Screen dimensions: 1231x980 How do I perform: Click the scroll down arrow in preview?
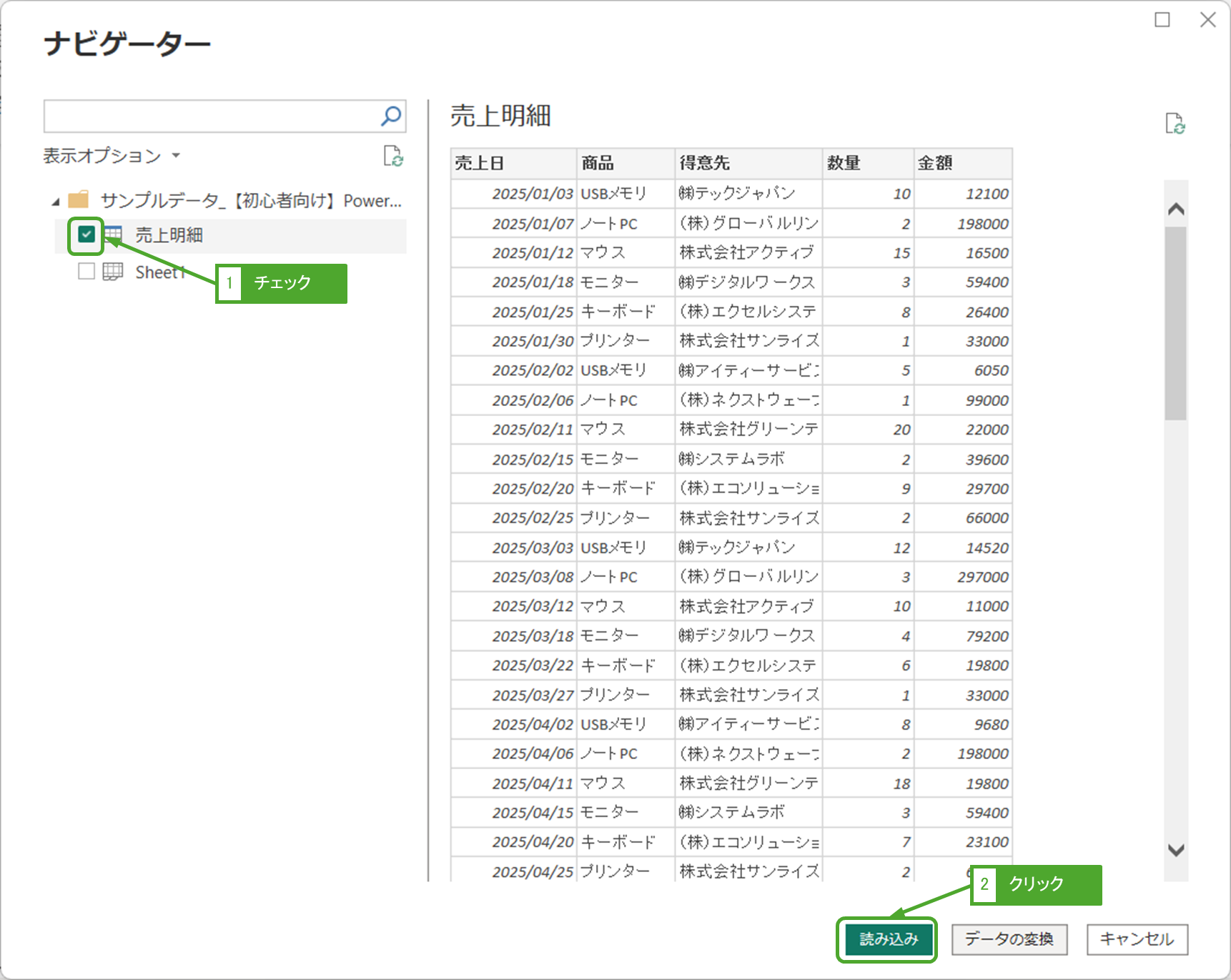pos(1176,850)
